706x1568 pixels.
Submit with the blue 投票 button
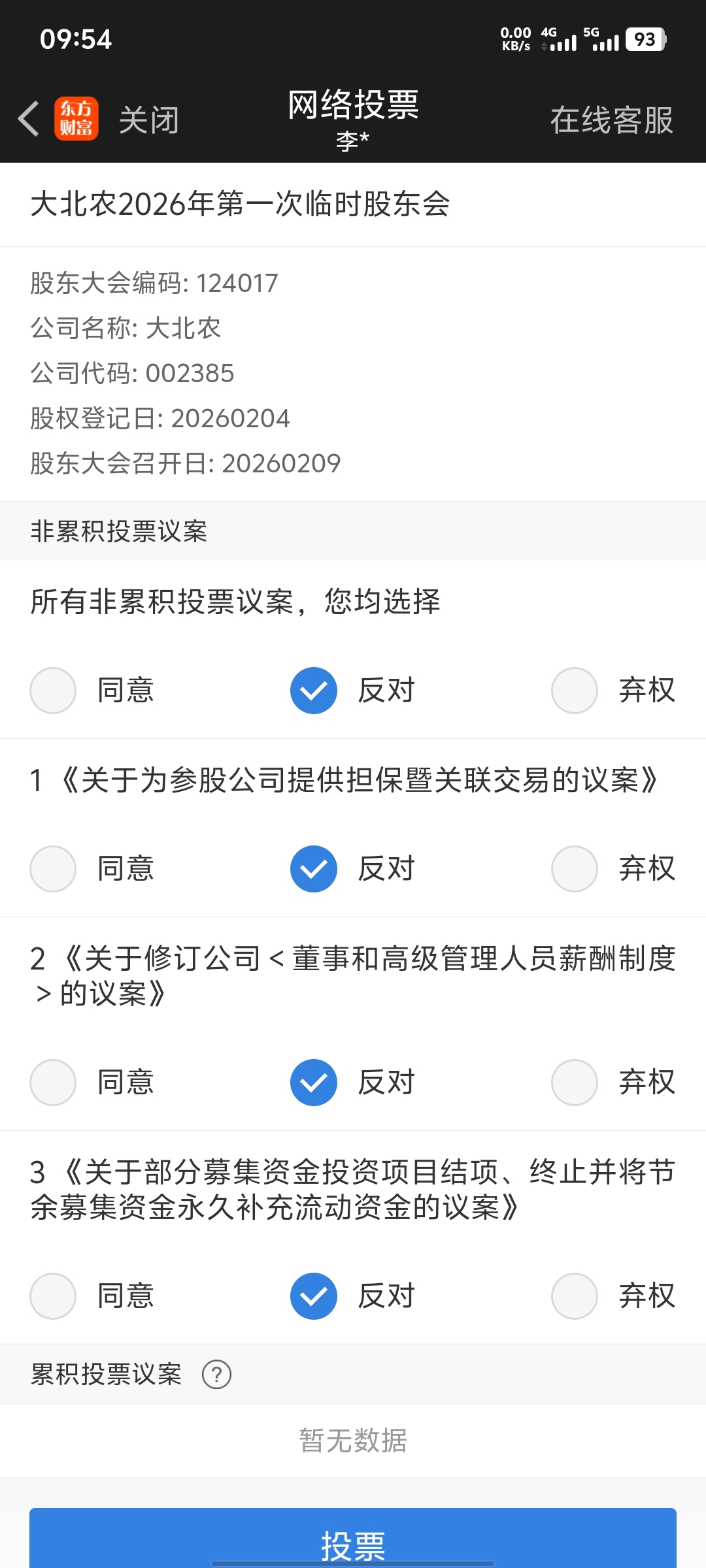[x=353, y=1542]
